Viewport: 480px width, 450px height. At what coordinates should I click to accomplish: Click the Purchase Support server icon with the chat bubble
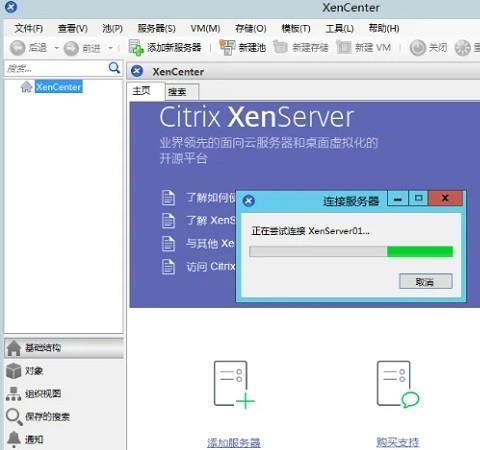398,384
